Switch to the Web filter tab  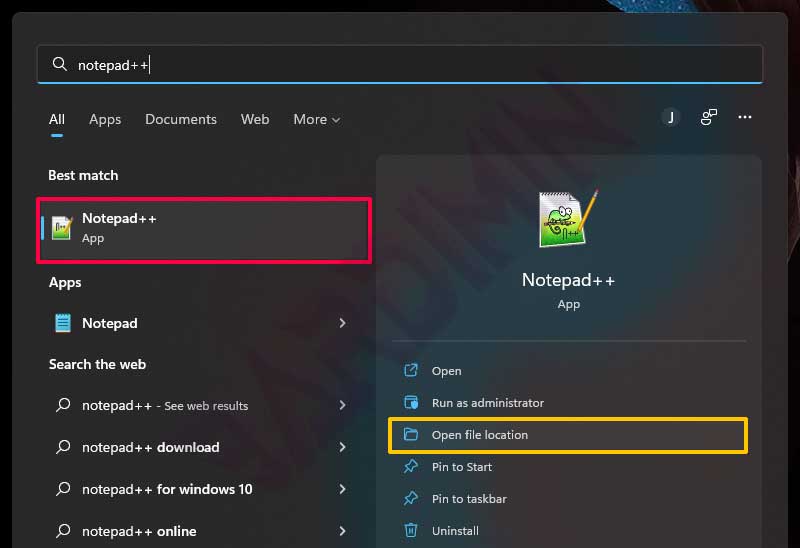coord(255,119)
